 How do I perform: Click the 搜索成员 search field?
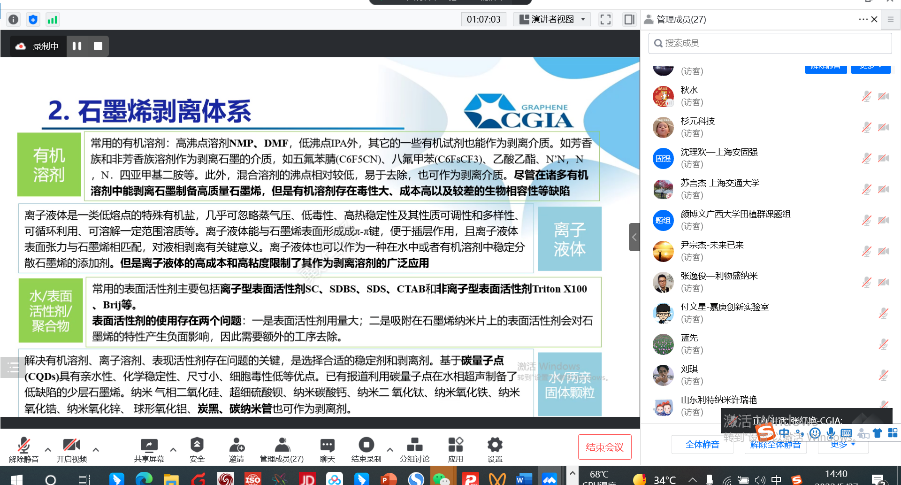pyautogui.click(x=769, y=43)
